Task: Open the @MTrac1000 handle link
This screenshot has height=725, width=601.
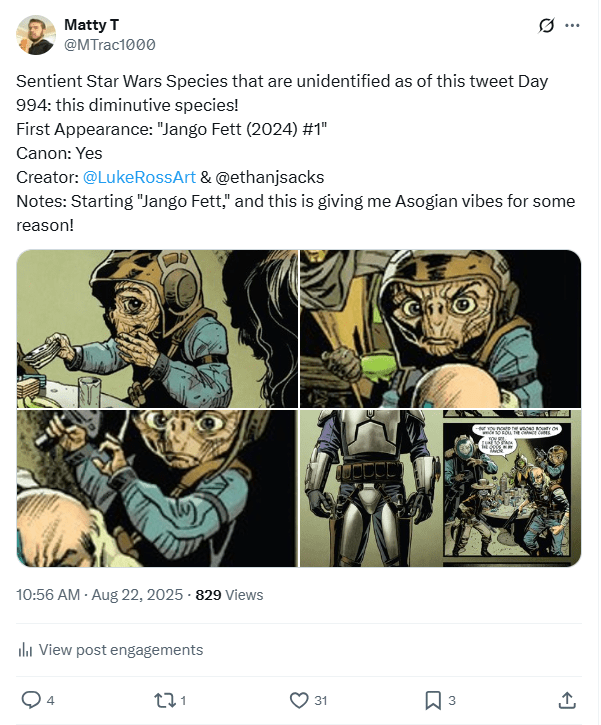Action: 109,45
